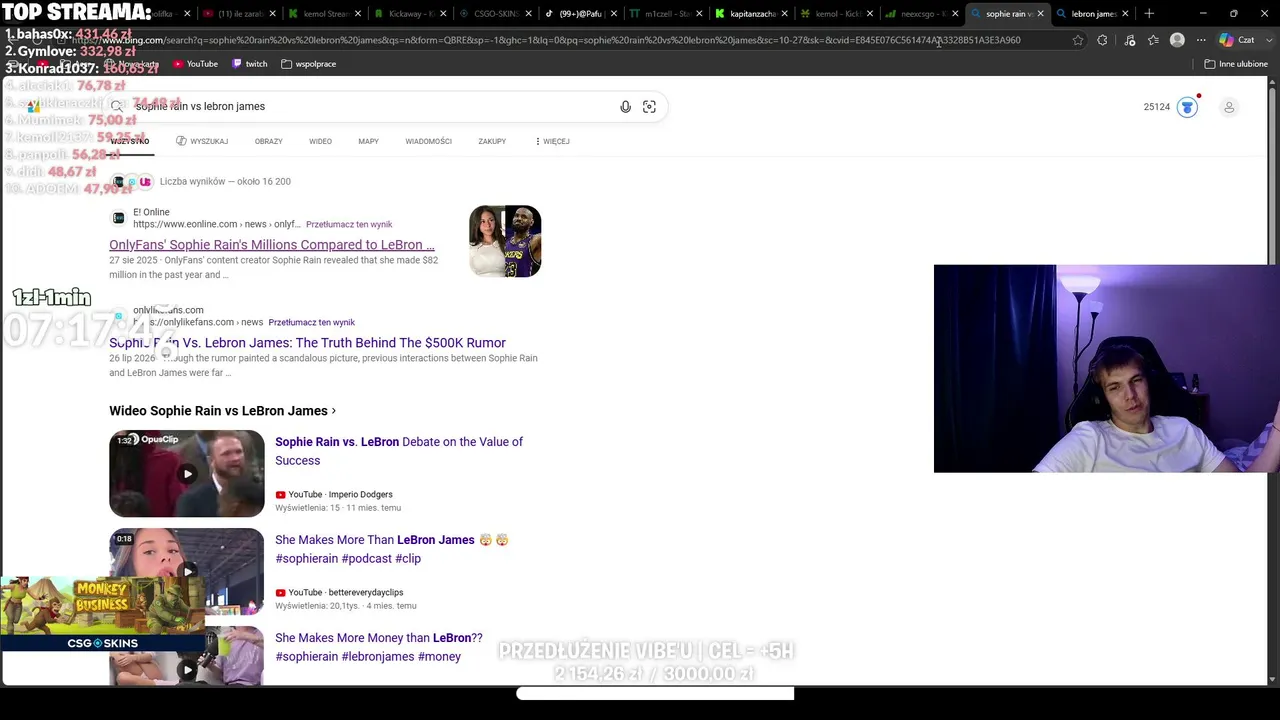Screen dimensions: 1280x720
Task: Open the Bing account profile icon
Action: (x=1229, y=107)
